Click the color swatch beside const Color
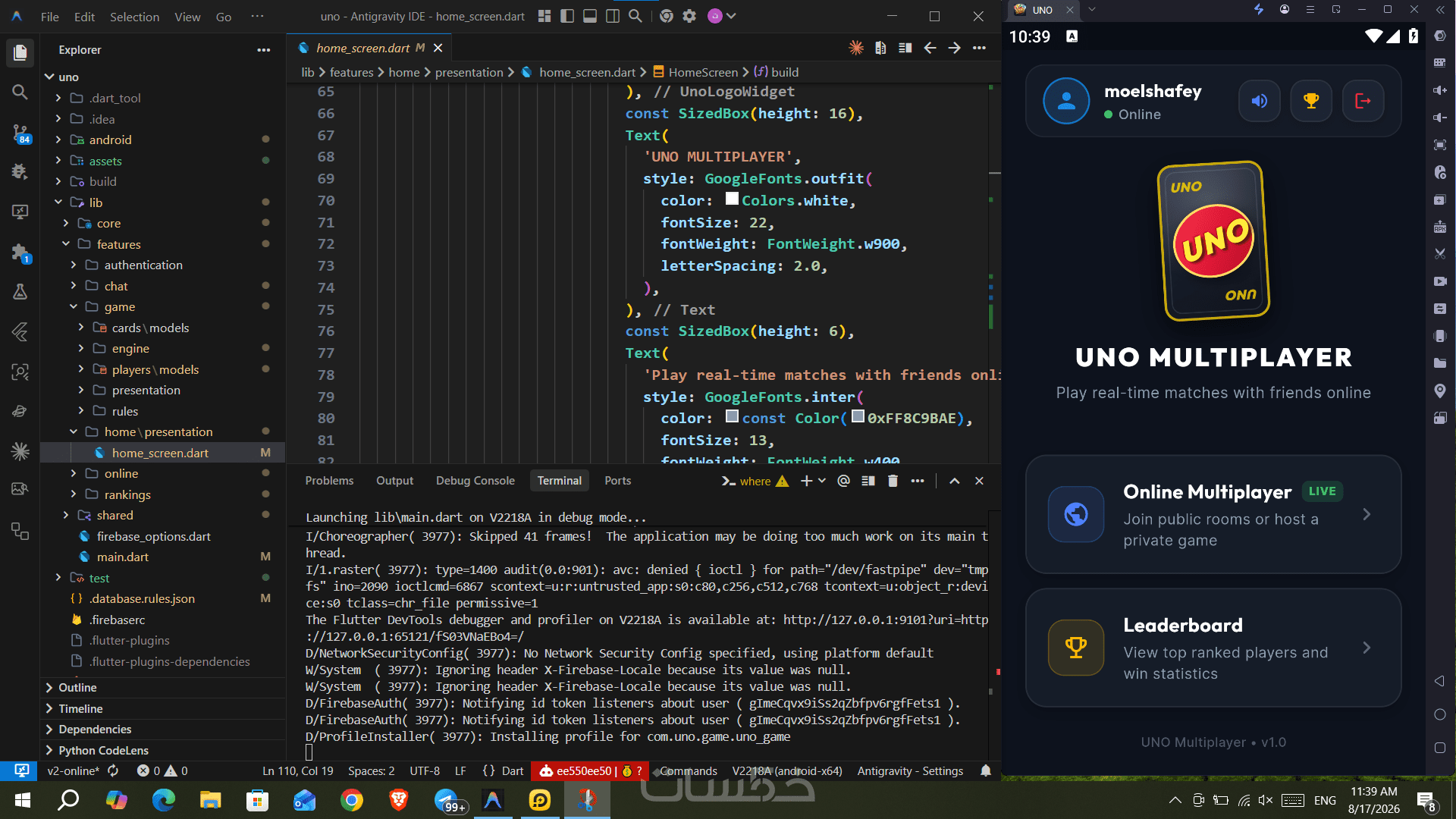Screen dimensions: 1456x819 [x=732, y=416]
